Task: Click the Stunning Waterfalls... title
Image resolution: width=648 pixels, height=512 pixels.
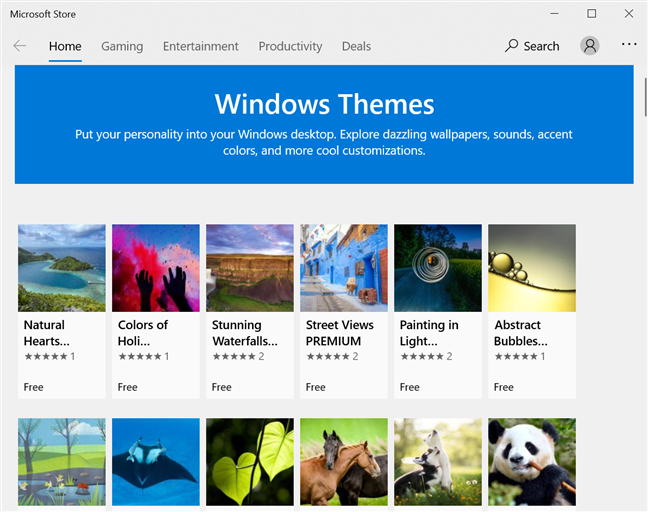Action: point(245,333)
